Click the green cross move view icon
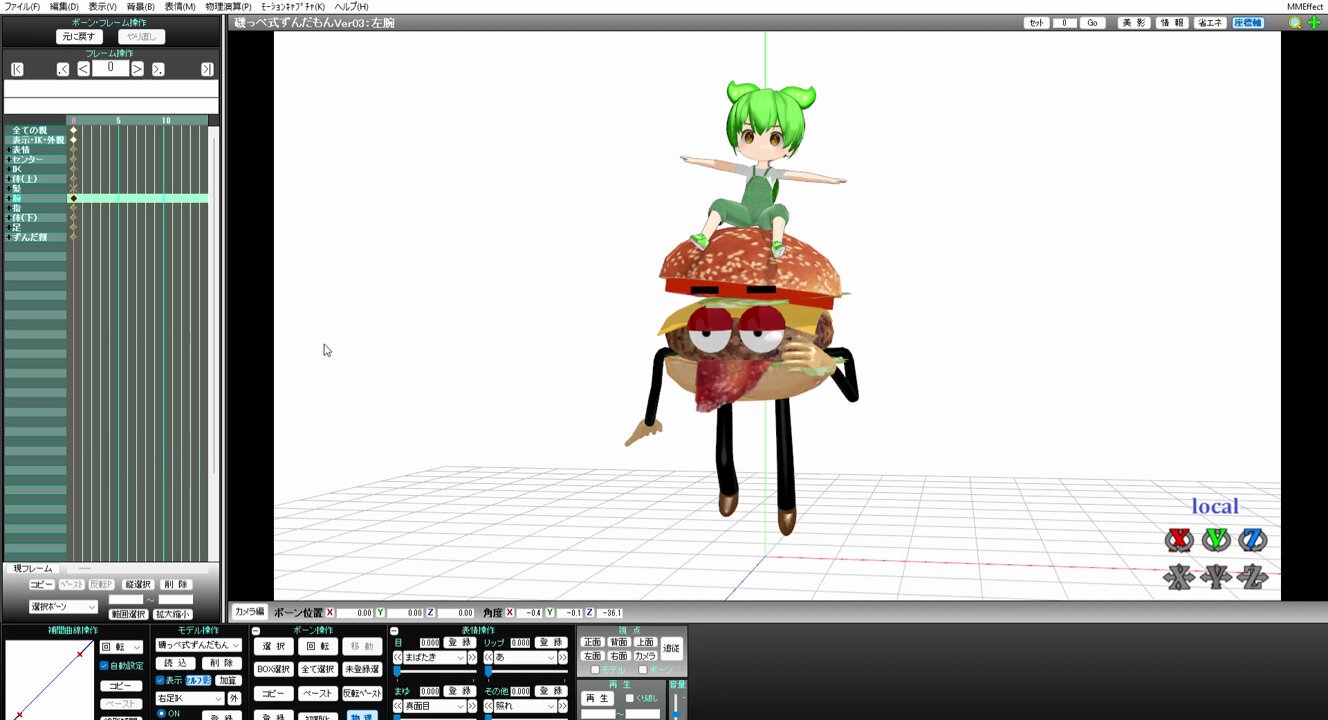Viewport: 1328px width, 720px height. pos(1313,22)
